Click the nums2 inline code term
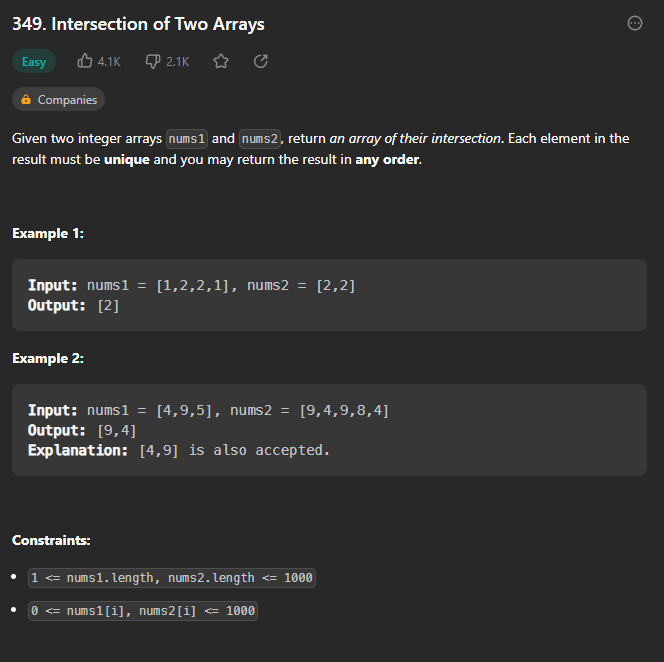 (260, 139)
